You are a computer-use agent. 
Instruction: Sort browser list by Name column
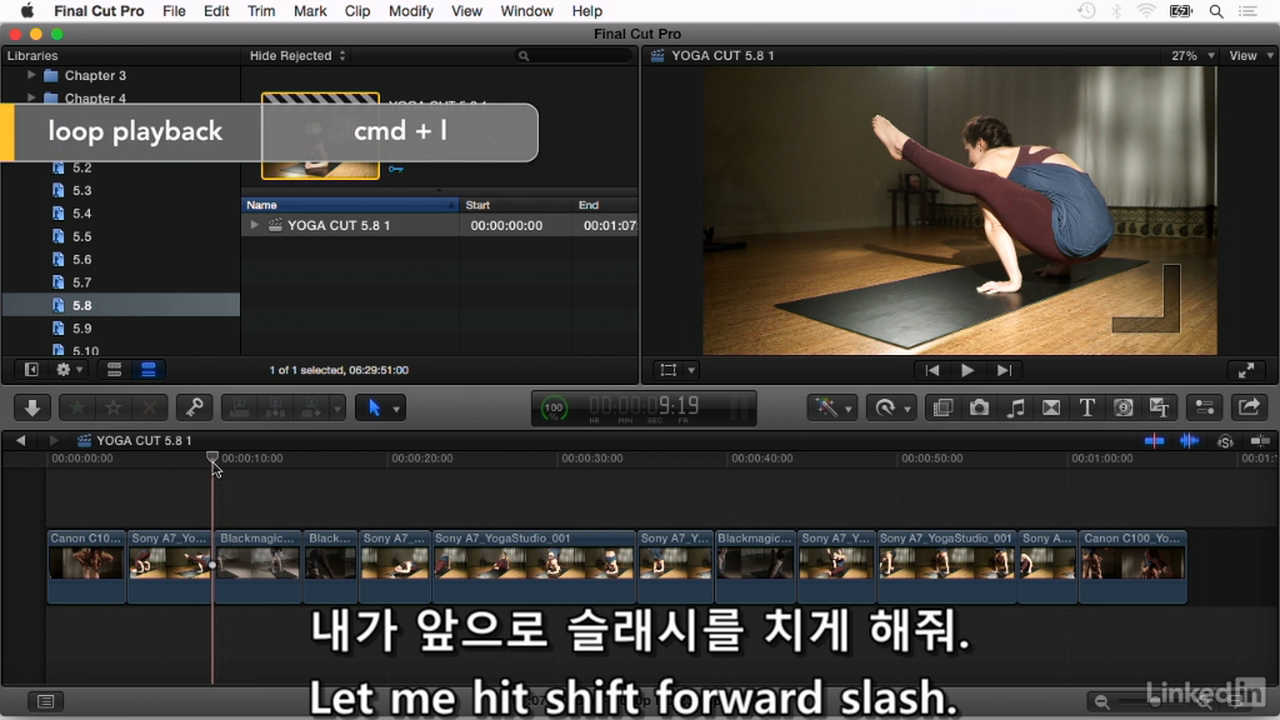pyautogui.click(x=350, y=204)
